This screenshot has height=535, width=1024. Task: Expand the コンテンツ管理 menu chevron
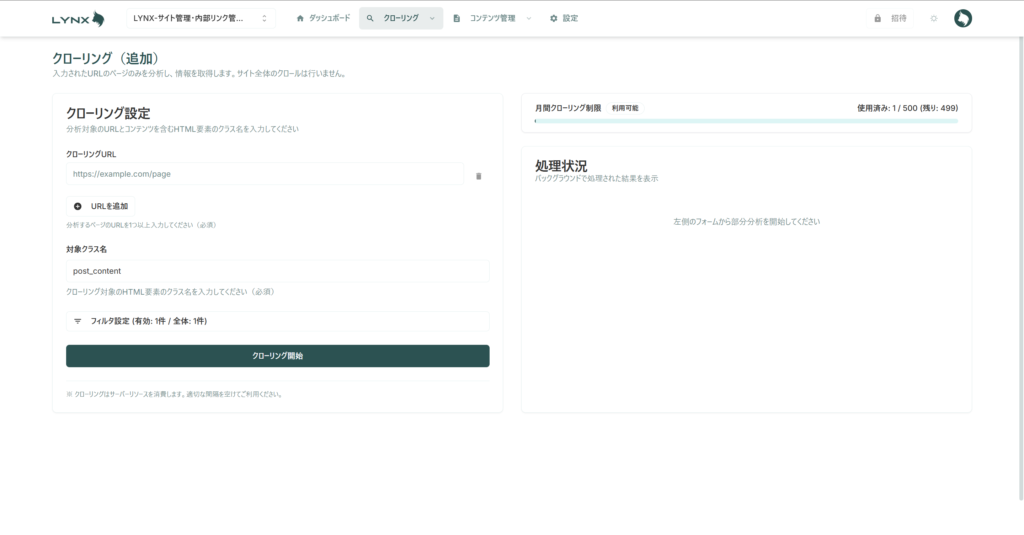tap(528, 18)
